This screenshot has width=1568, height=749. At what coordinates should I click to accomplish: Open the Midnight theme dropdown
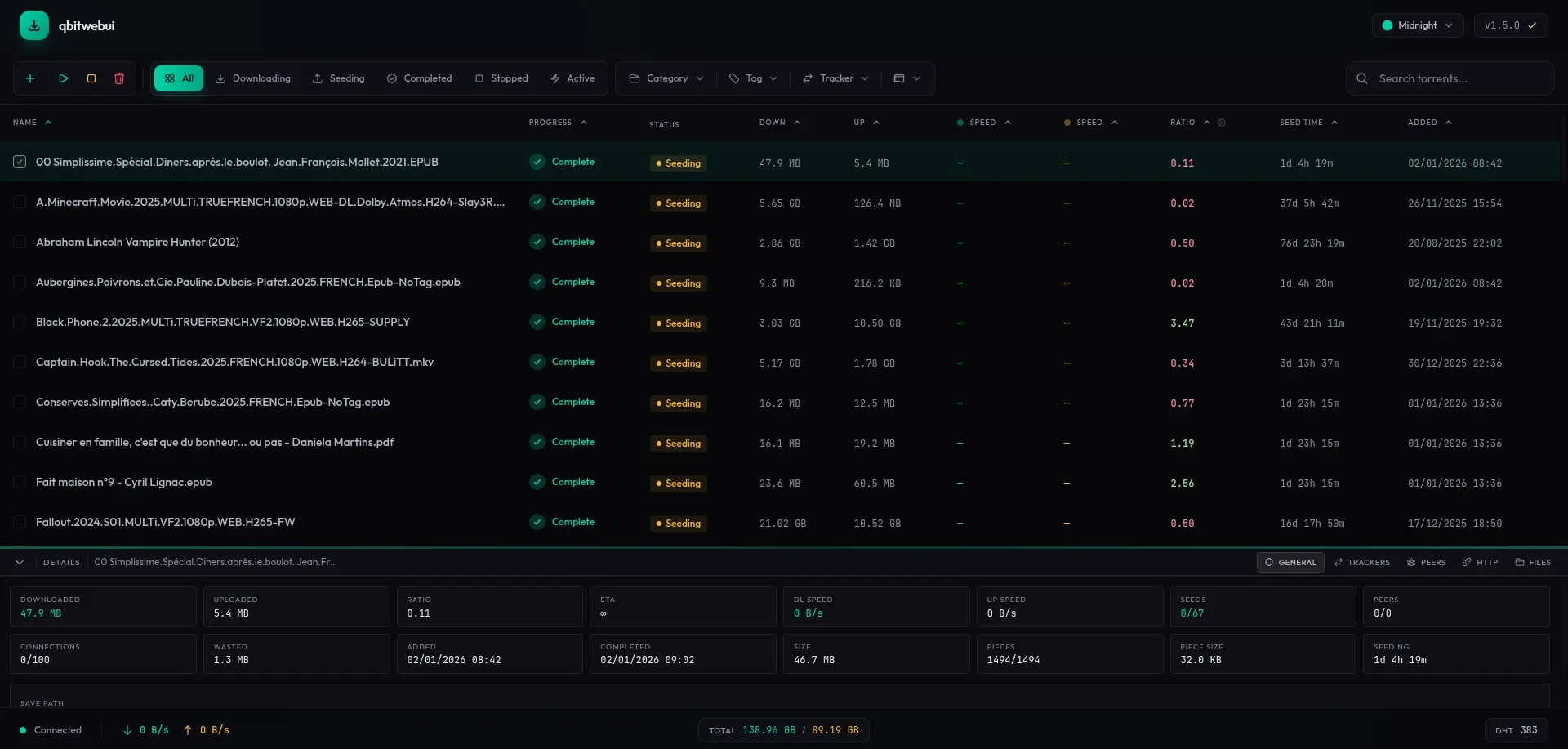[x=1417, y=25]
